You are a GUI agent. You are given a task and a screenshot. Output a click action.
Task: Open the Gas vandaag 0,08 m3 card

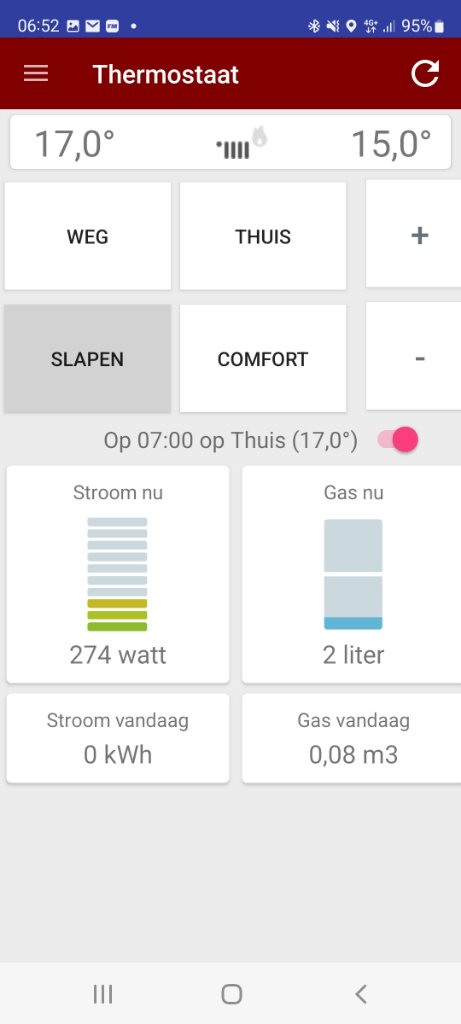click(x=352, y=739)
